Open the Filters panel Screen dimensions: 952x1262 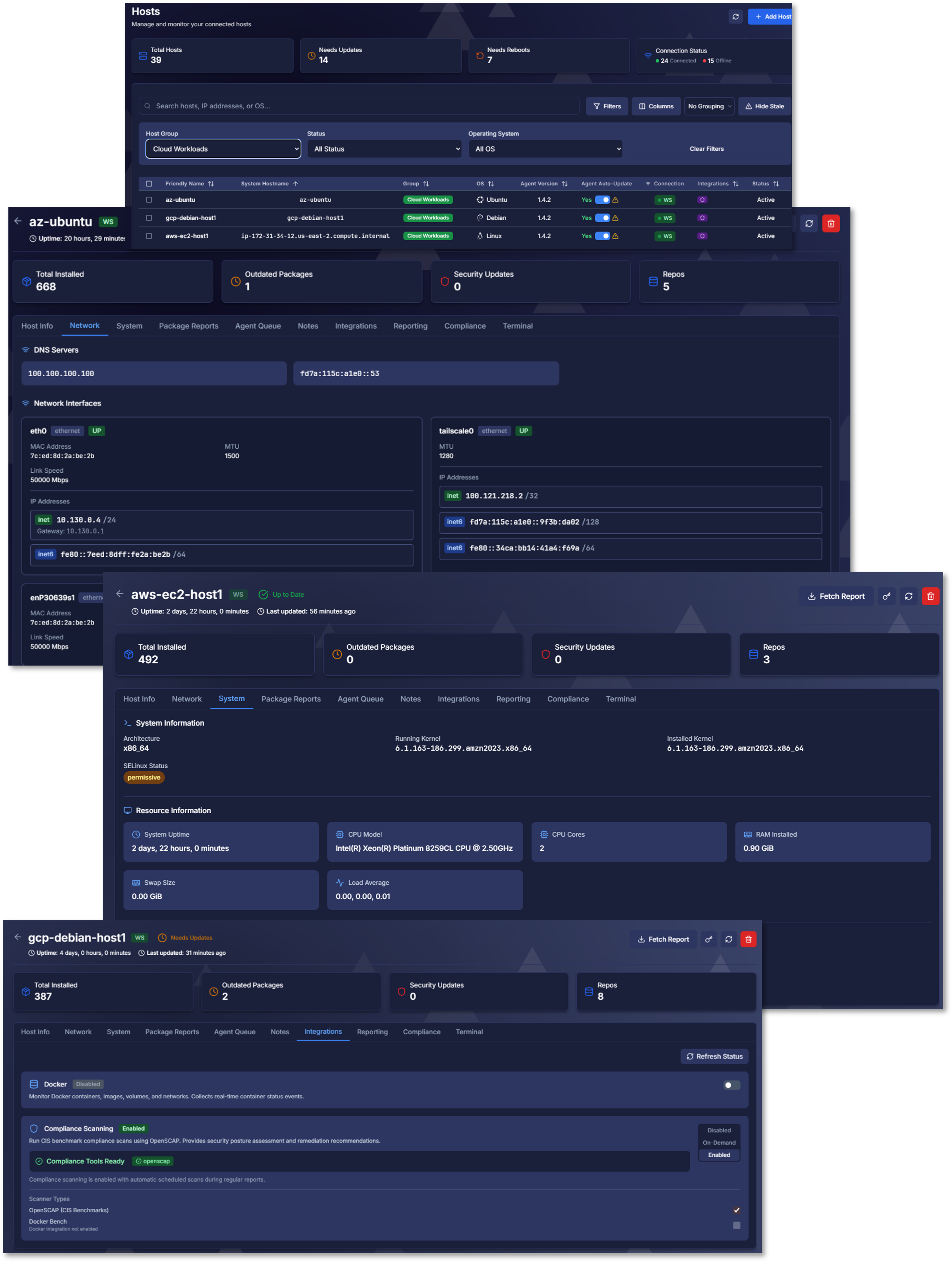[607, 106]
